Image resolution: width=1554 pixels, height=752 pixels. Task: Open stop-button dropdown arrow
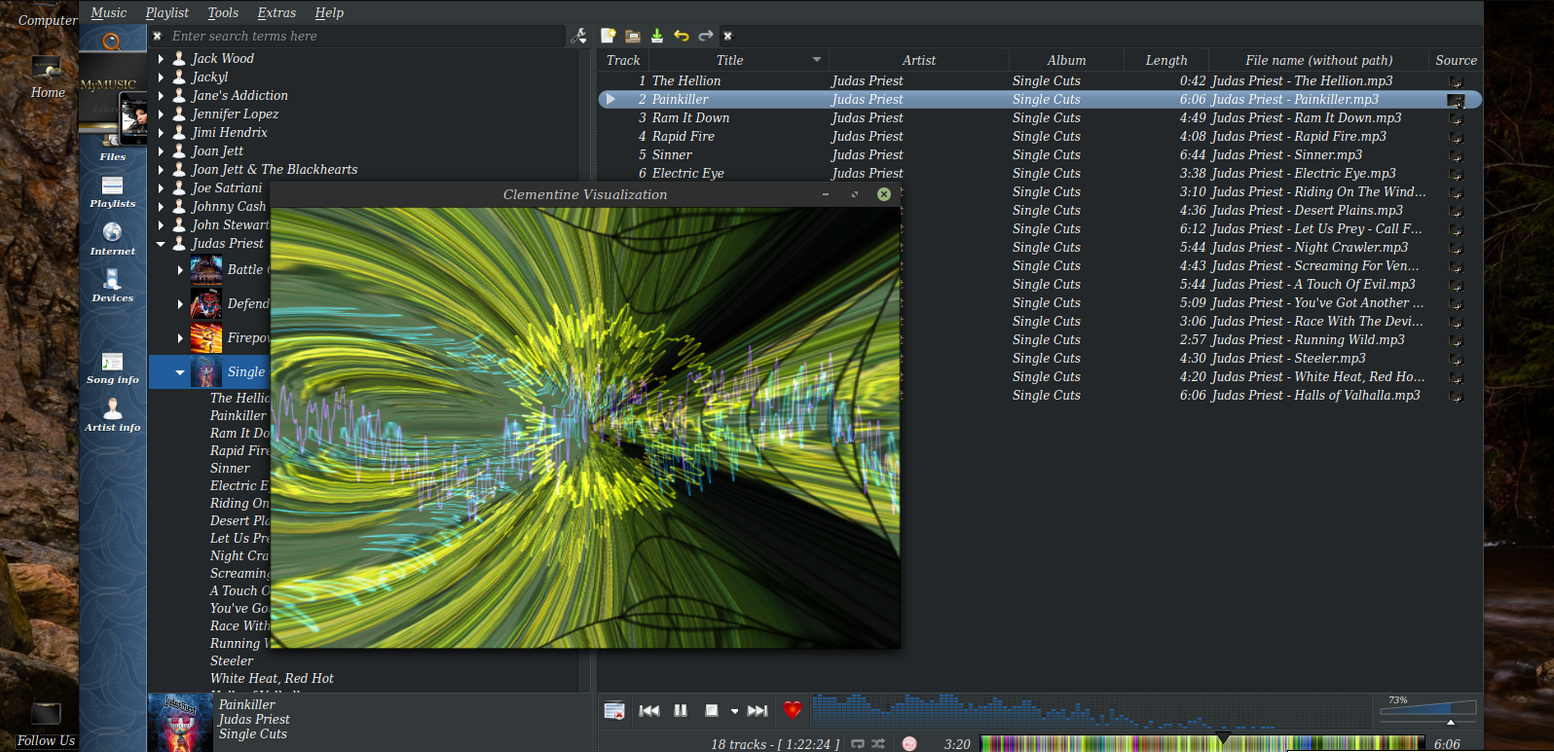(734, 711)
